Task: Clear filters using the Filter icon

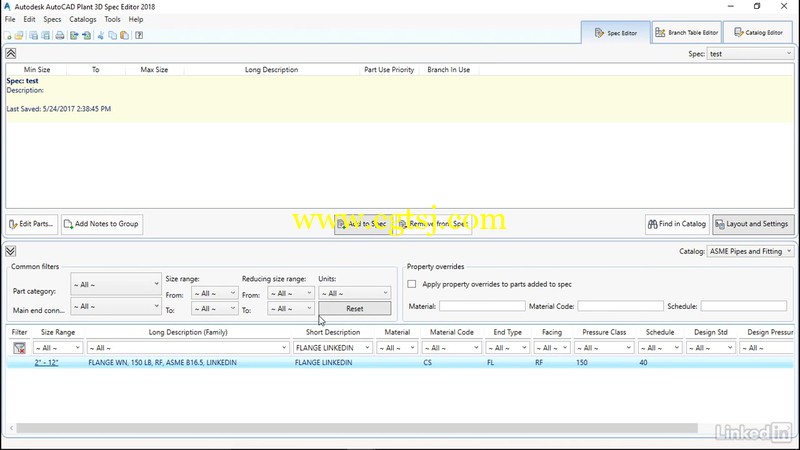Action: point(19,348)
